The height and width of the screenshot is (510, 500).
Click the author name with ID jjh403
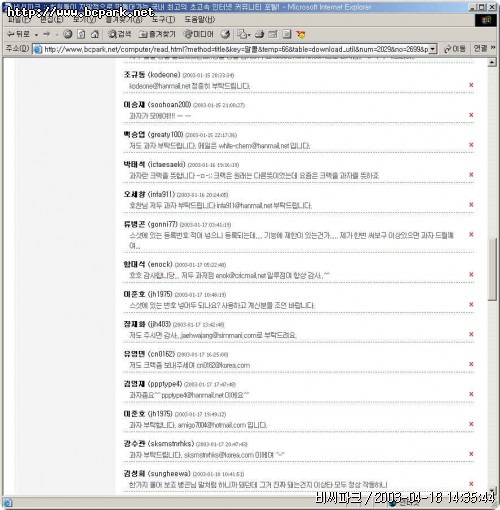tap(147, 324)
